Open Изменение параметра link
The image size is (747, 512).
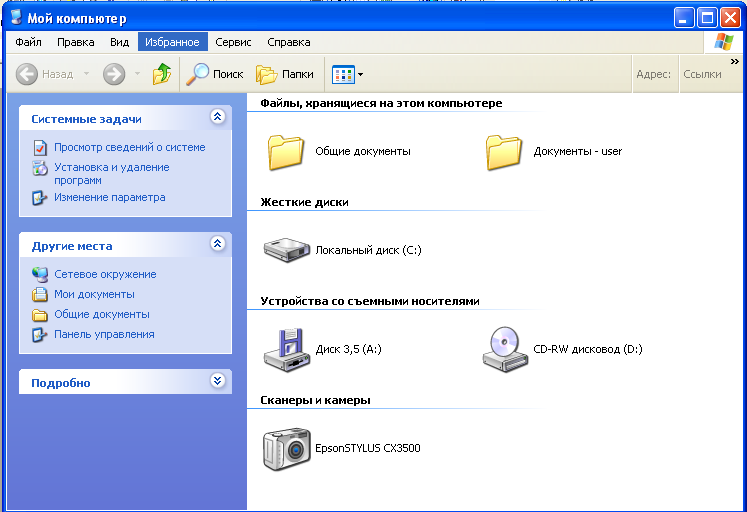110,197
